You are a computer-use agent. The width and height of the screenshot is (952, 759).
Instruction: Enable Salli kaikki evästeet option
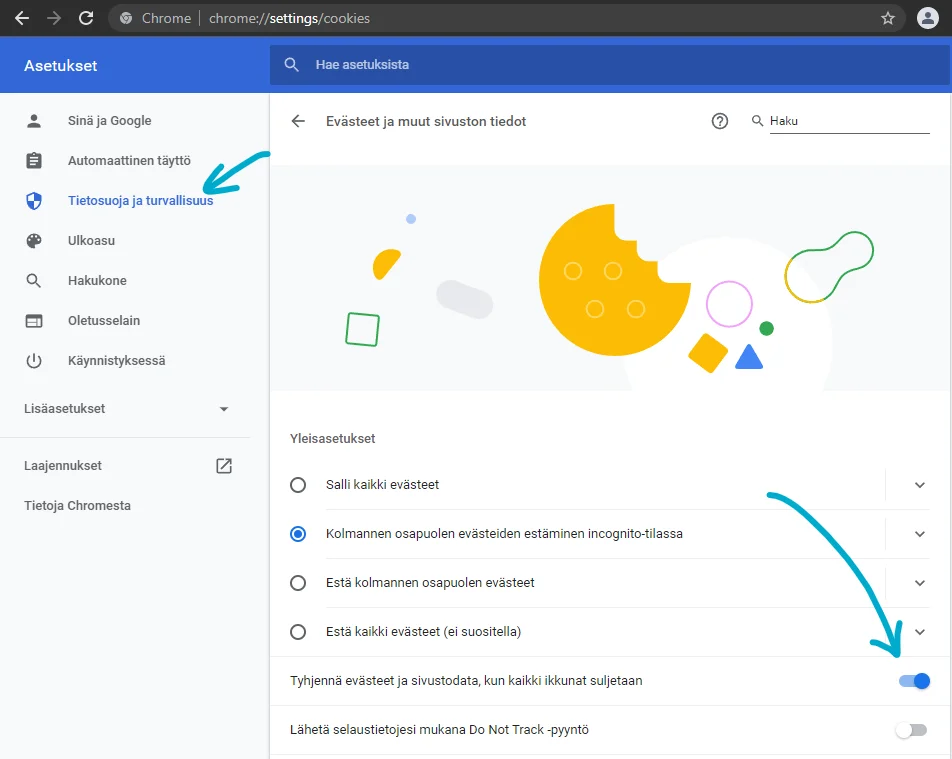coord(297,484)
